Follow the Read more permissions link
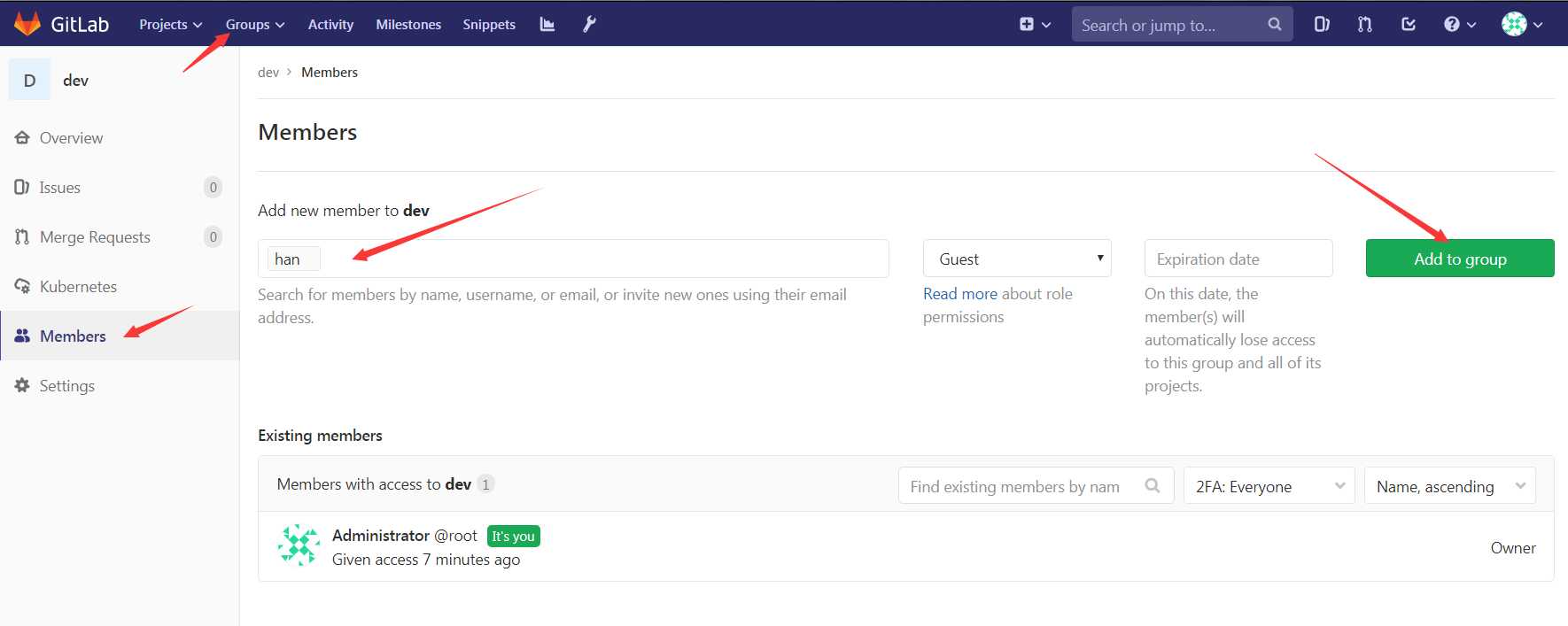The height and width of the screenshot is (626, 1568). coord(959,294)
